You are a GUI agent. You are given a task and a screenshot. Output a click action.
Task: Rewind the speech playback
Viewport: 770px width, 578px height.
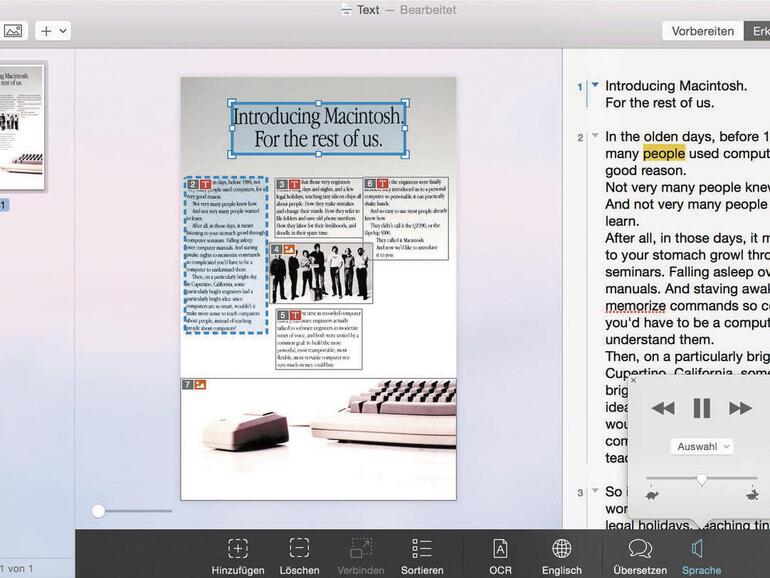[x=662, y=408]
